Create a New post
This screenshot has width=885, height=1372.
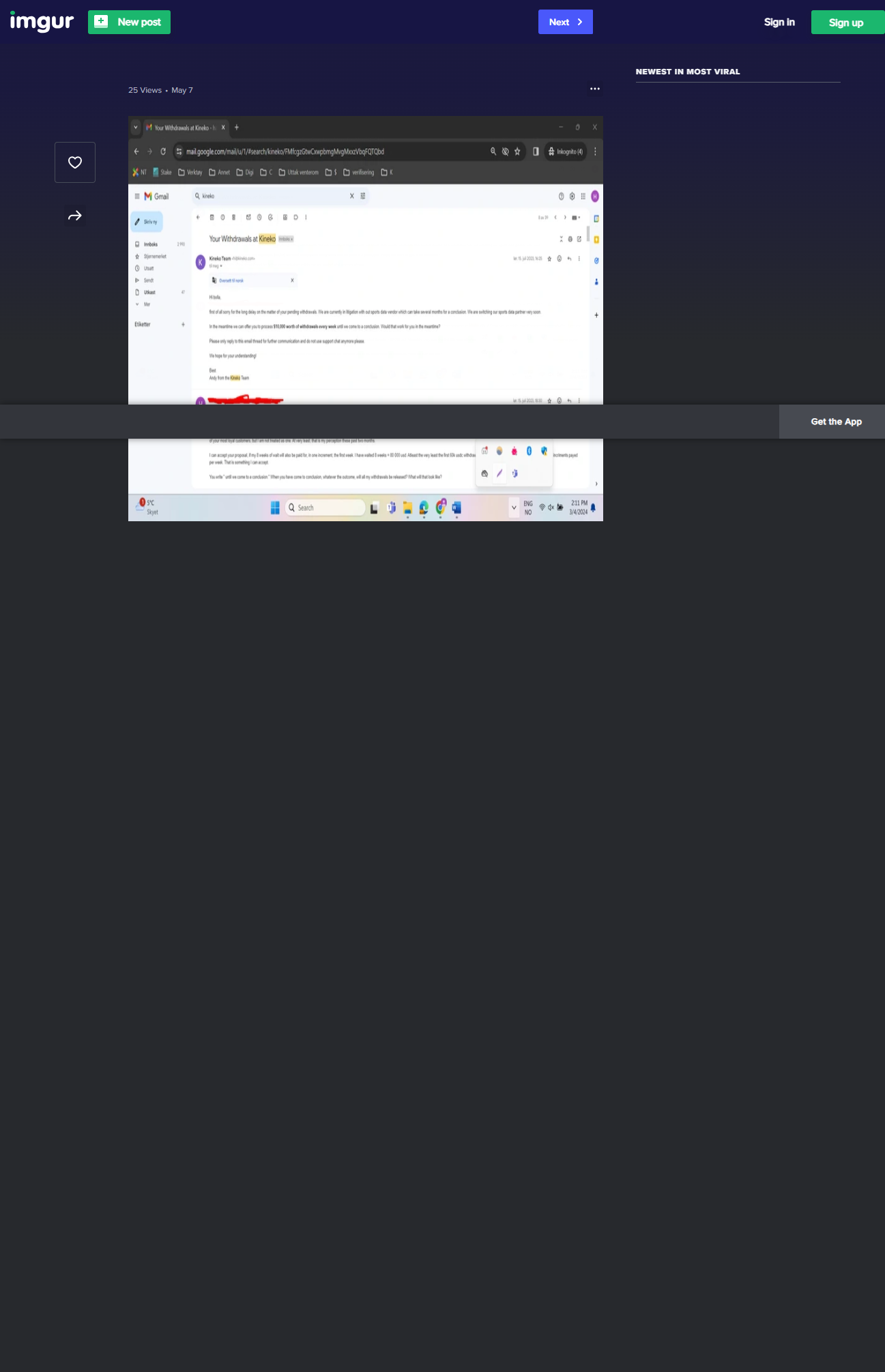129,22
